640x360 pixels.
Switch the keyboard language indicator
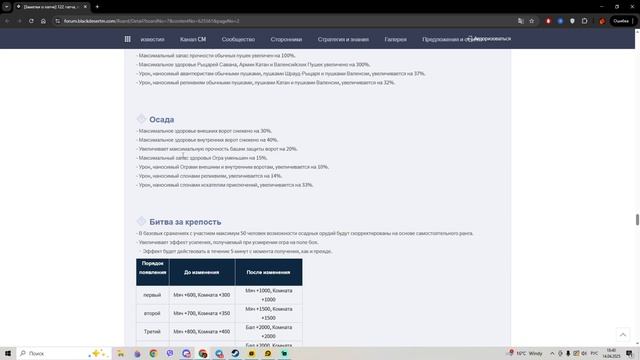(x=594, y=353)
